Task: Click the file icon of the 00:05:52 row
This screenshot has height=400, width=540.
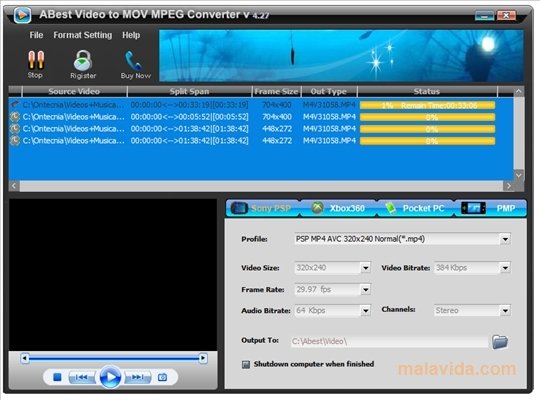Action: coord(14,117)
